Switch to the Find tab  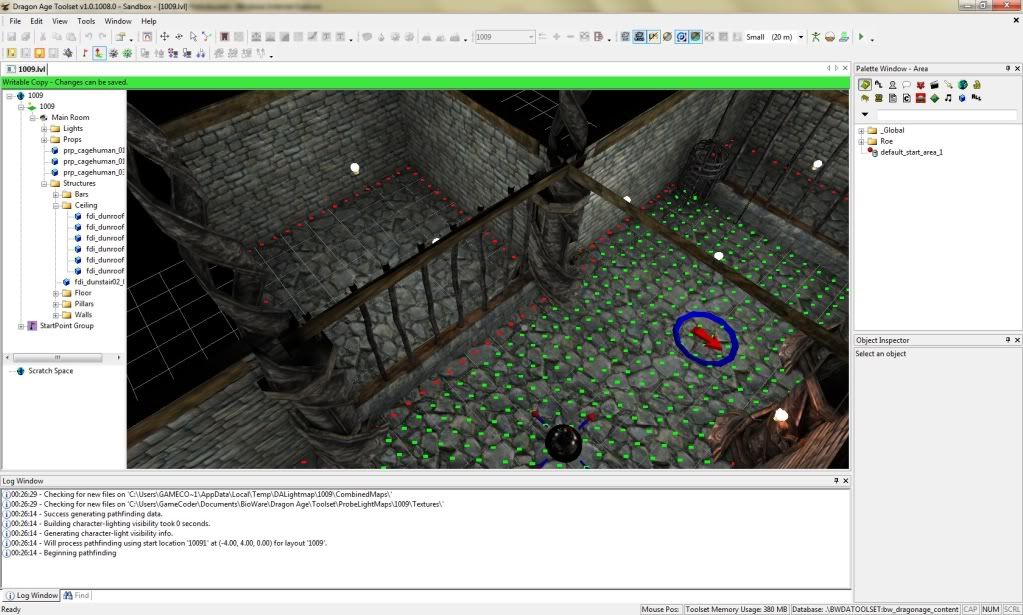(77, 595)
